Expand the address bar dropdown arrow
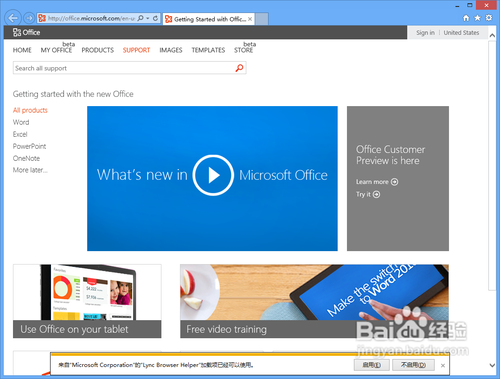 (x=148, y=18)
